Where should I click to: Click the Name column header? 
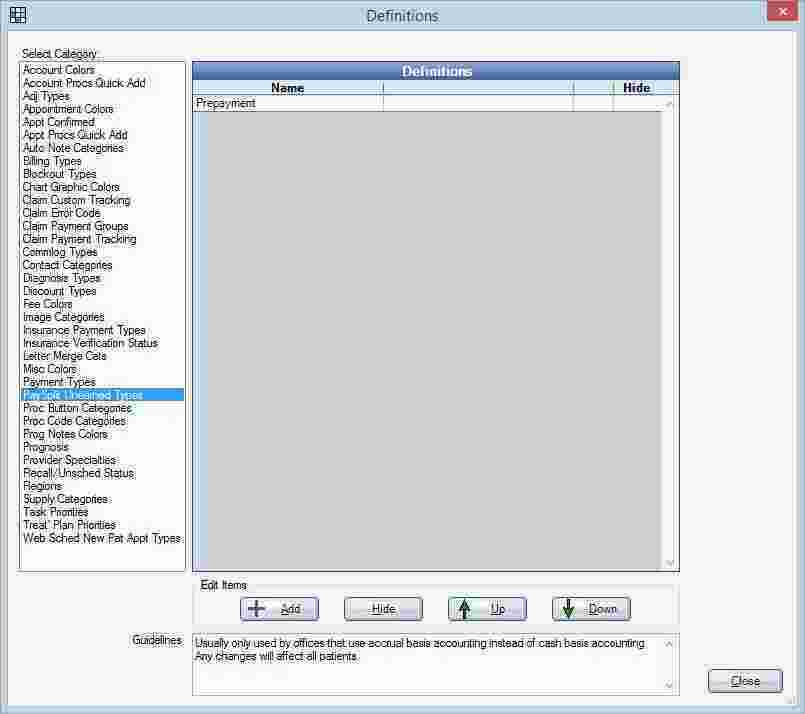(x=287, y=88)
